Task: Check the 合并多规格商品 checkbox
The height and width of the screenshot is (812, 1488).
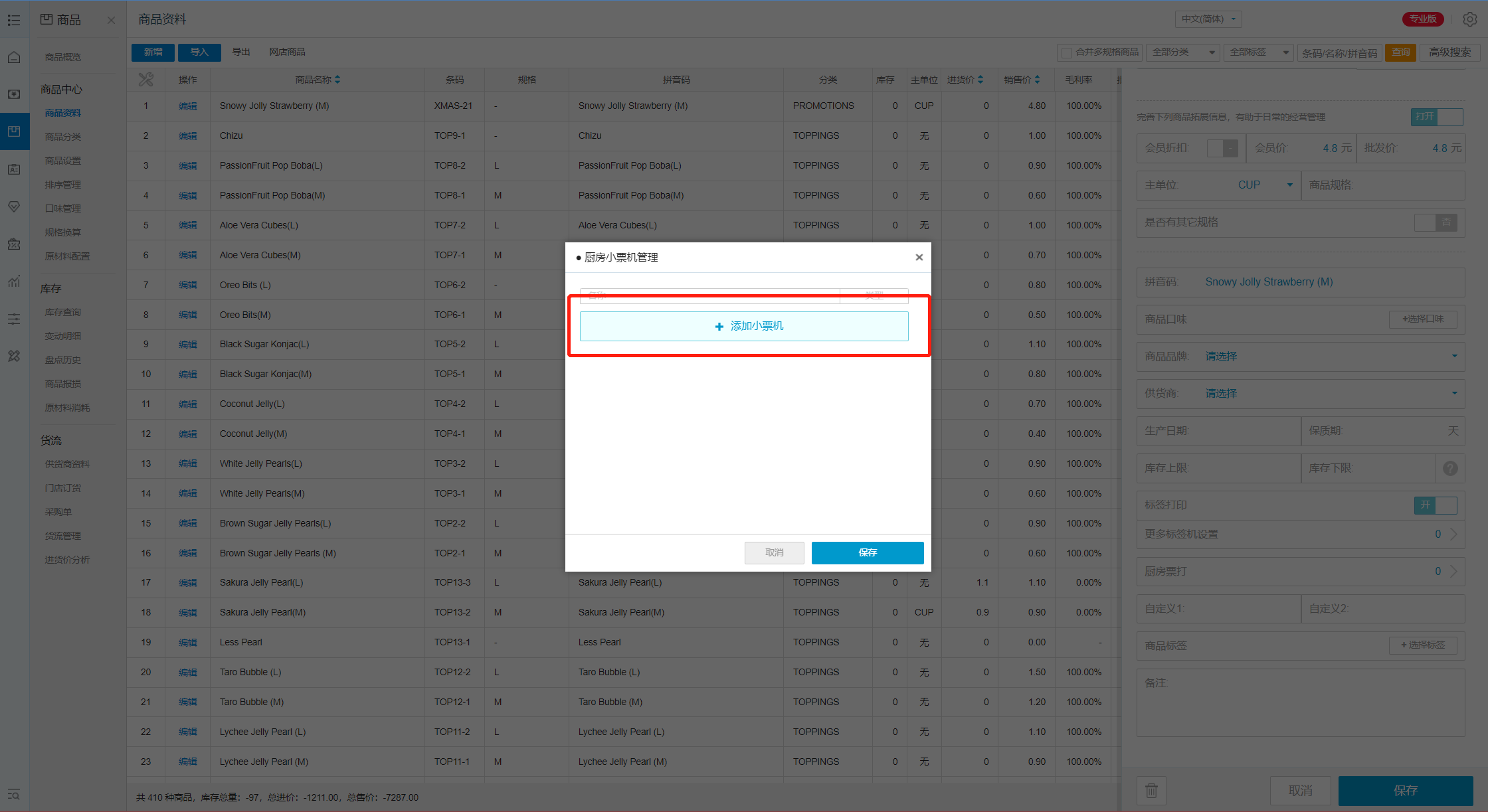Action: (x=1067, y=52)
